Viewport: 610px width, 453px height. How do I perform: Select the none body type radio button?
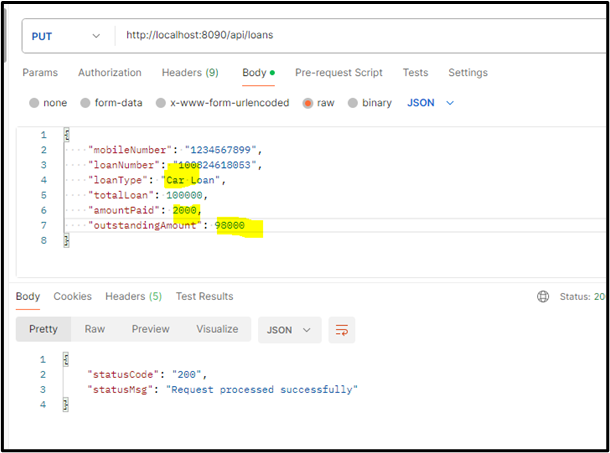tap(35, 103)
